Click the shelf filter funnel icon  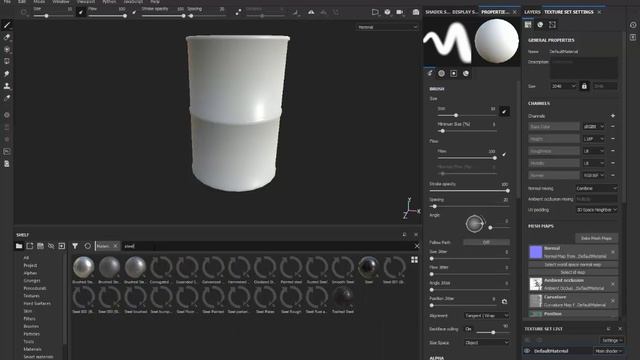coord(75,246)
